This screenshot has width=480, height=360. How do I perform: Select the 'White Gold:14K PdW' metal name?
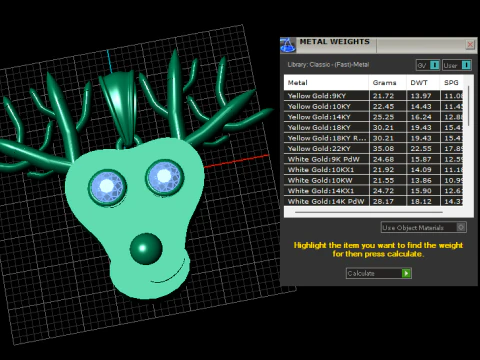(326, 202)
